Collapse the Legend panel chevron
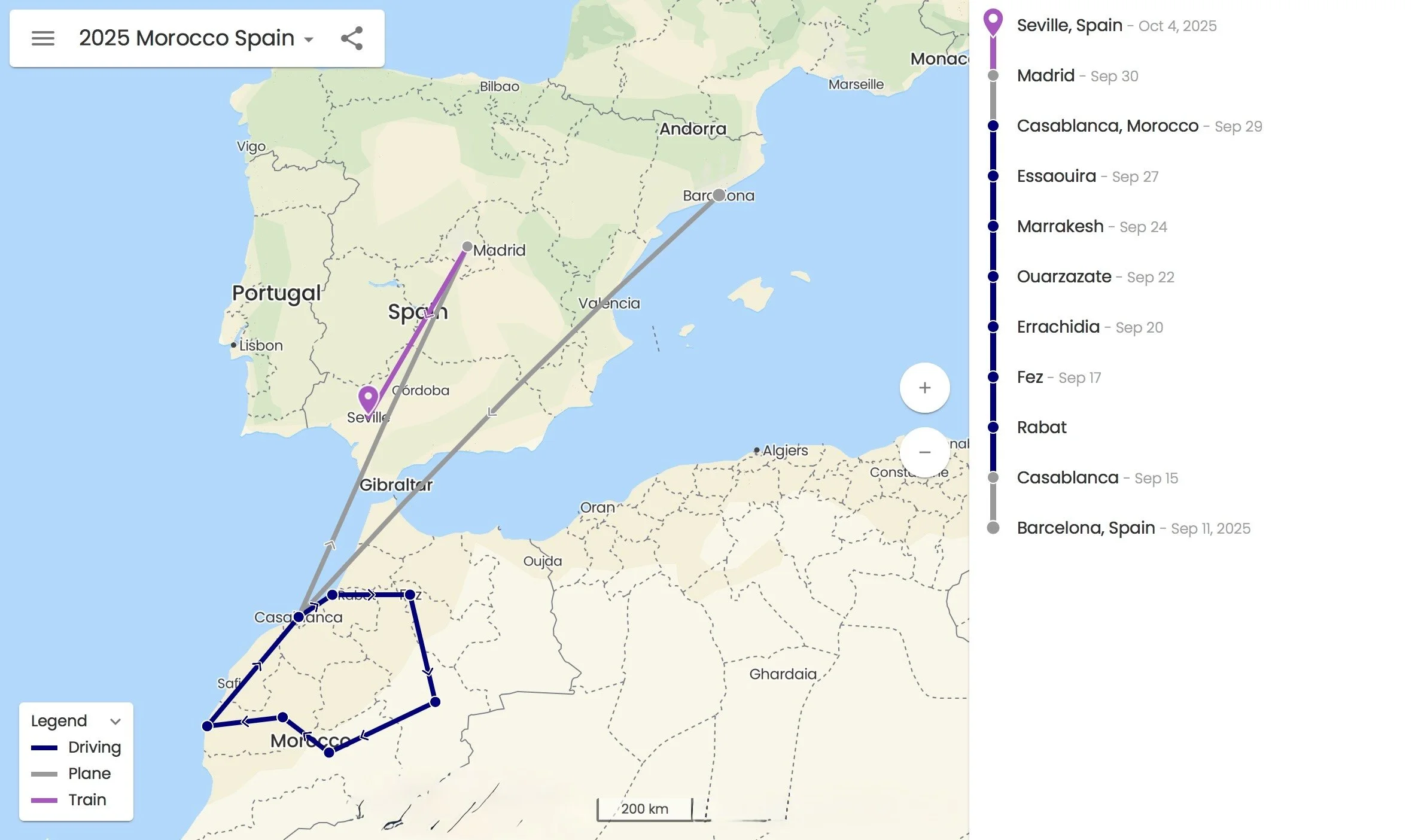This screenshot has width=1412, height=840. point(115,721)
